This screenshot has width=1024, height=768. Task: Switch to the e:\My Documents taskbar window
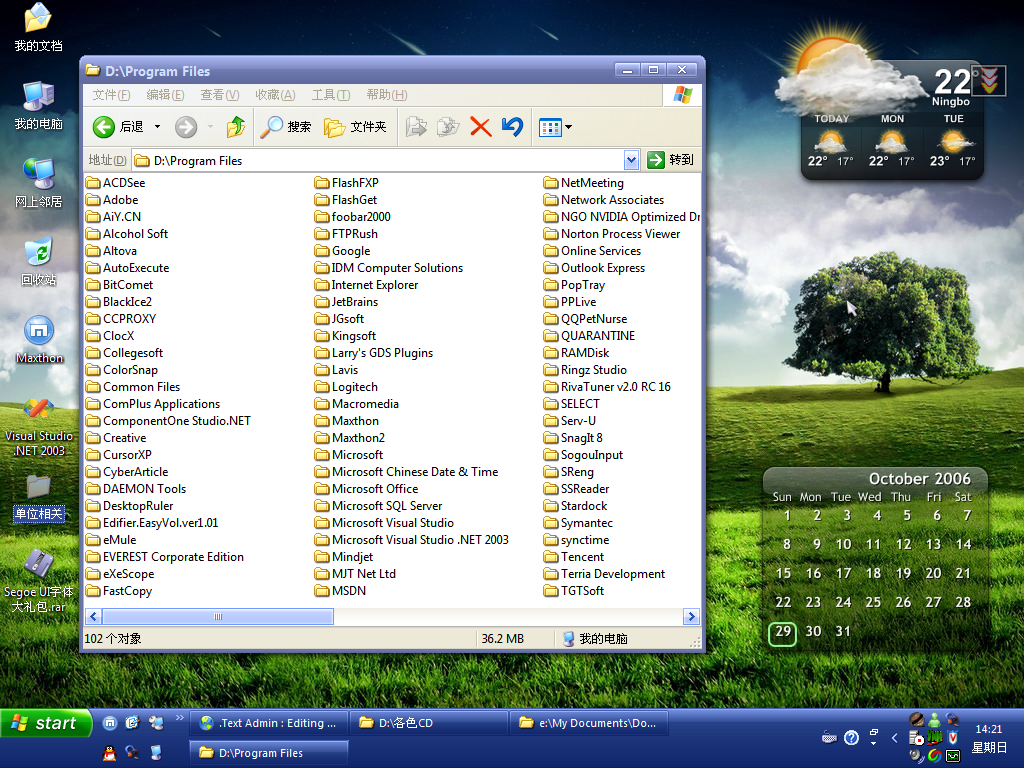[589, 723]
